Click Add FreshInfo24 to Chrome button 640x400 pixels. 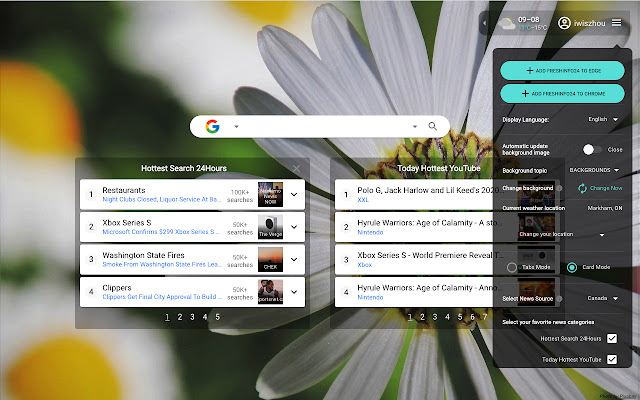tap(562, 93)
